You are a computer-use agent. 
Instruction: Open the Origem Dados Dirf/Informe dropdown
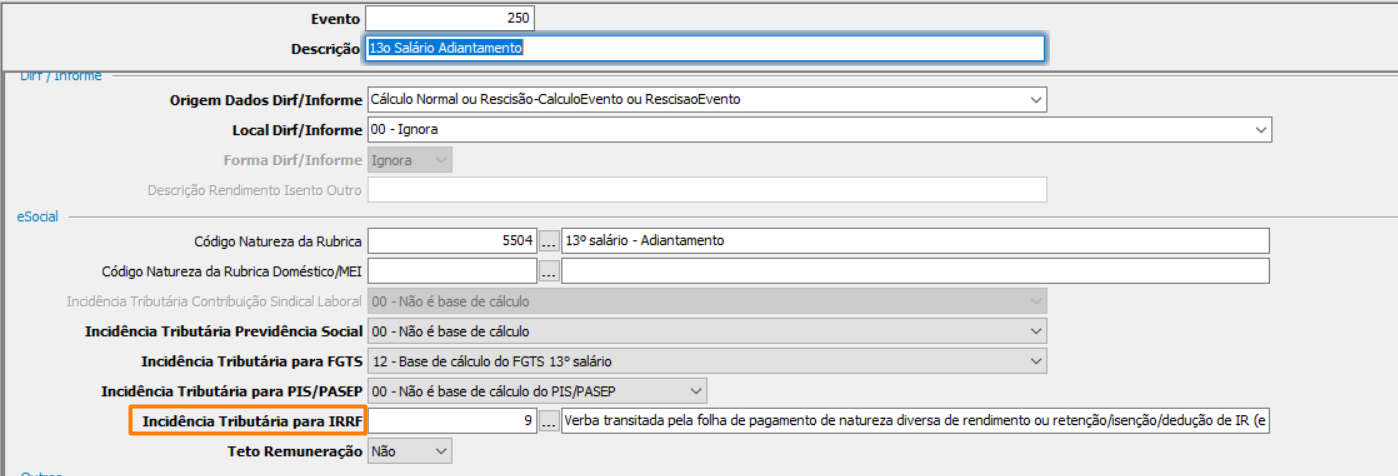(x=706, y=100)
